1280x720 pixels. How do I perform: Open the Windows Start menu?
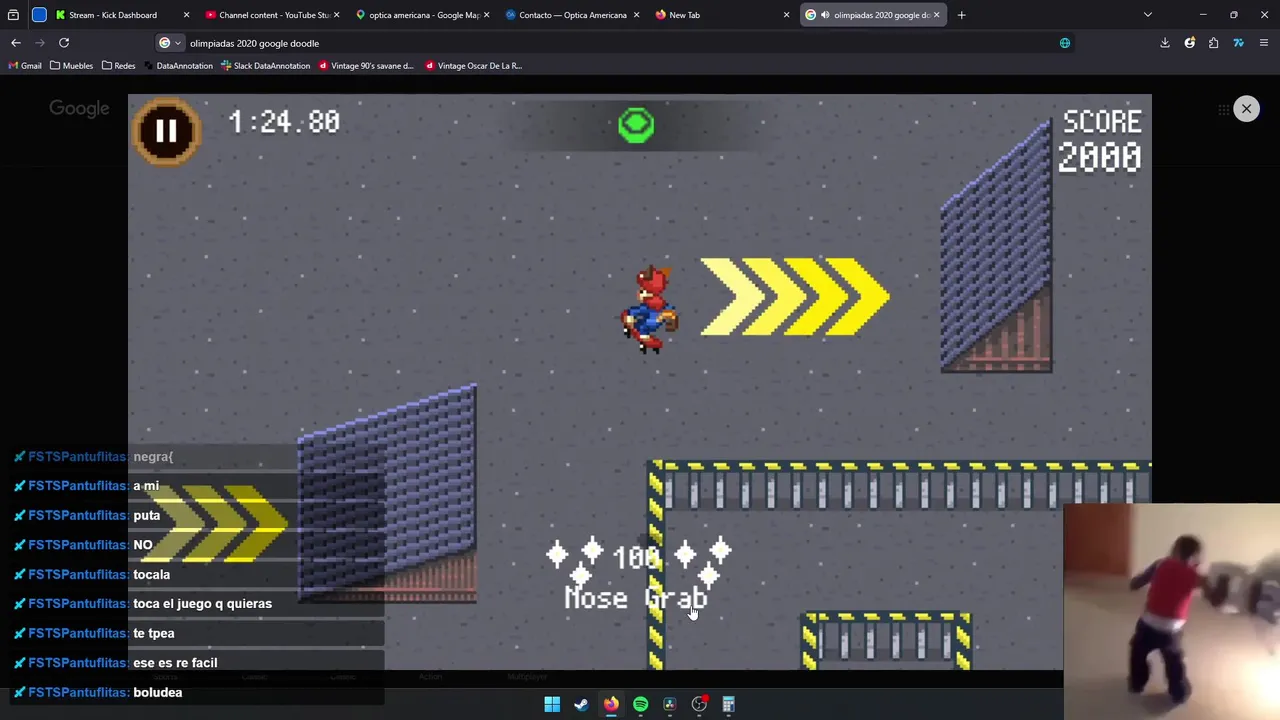pyautogui.click(x=552, y=704)
